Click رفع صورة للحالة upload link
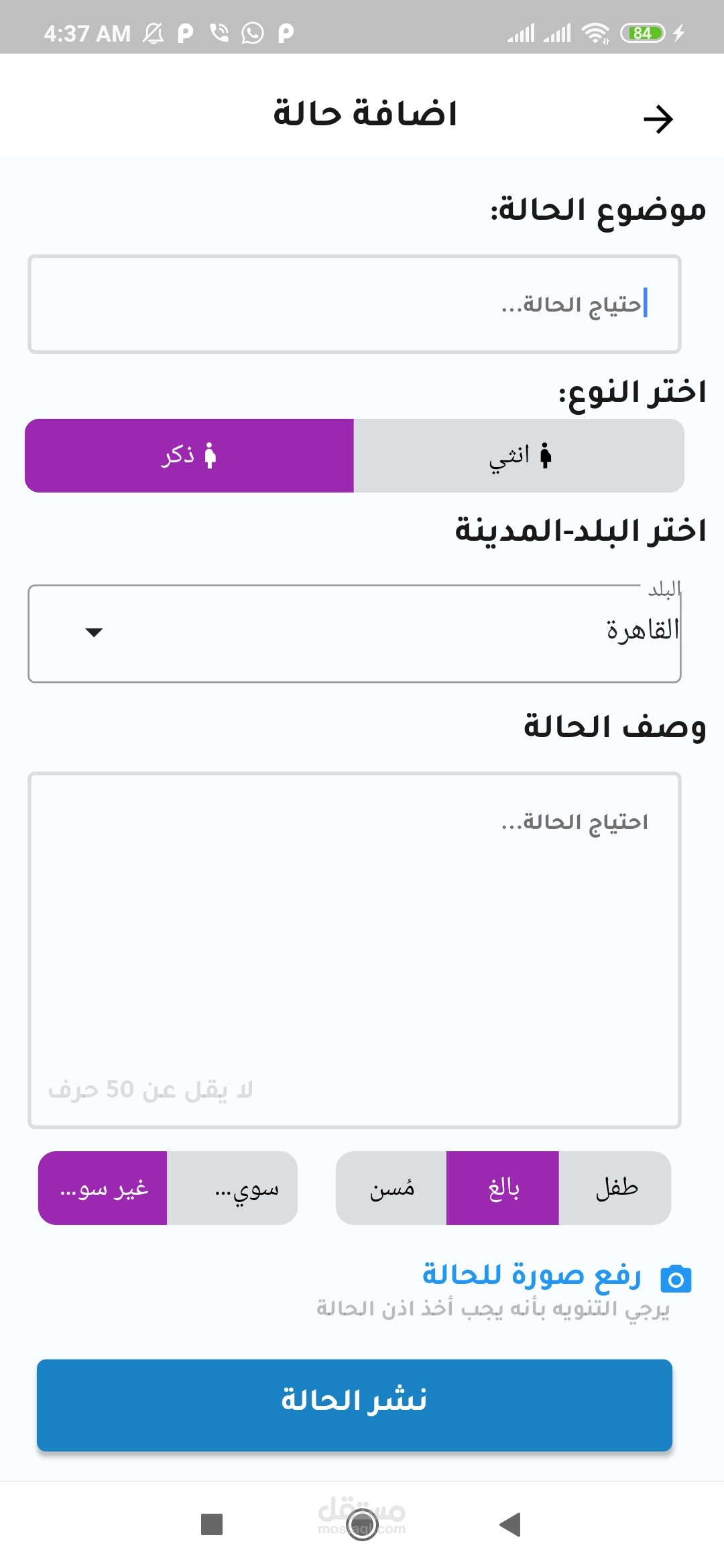This screenshot has height=1568, width=724. coord(532,1275)
